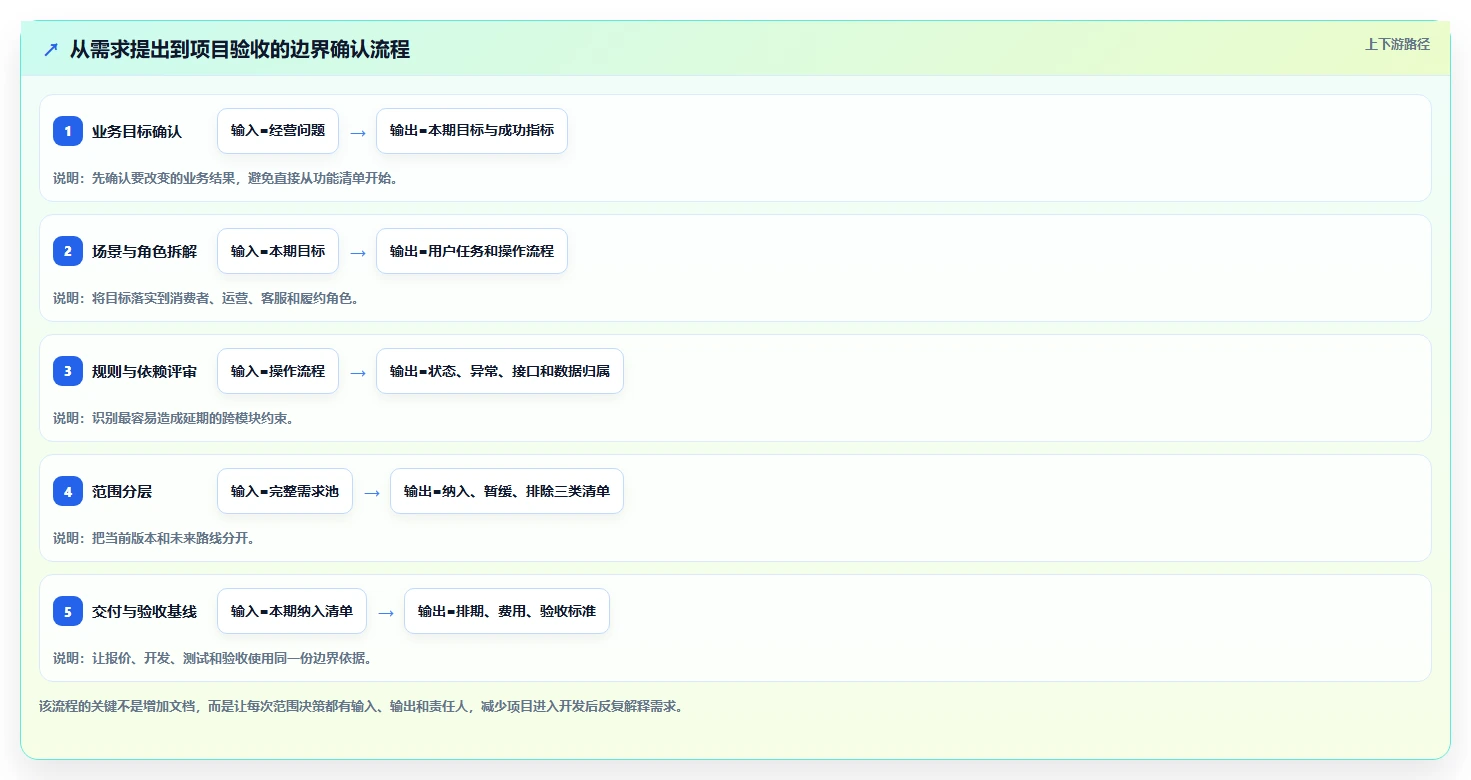Image resolution: width=1471 pixels, height=780 pixels.
Task: Click the 业务目标确认 step title
Action: tap(137, 131)
